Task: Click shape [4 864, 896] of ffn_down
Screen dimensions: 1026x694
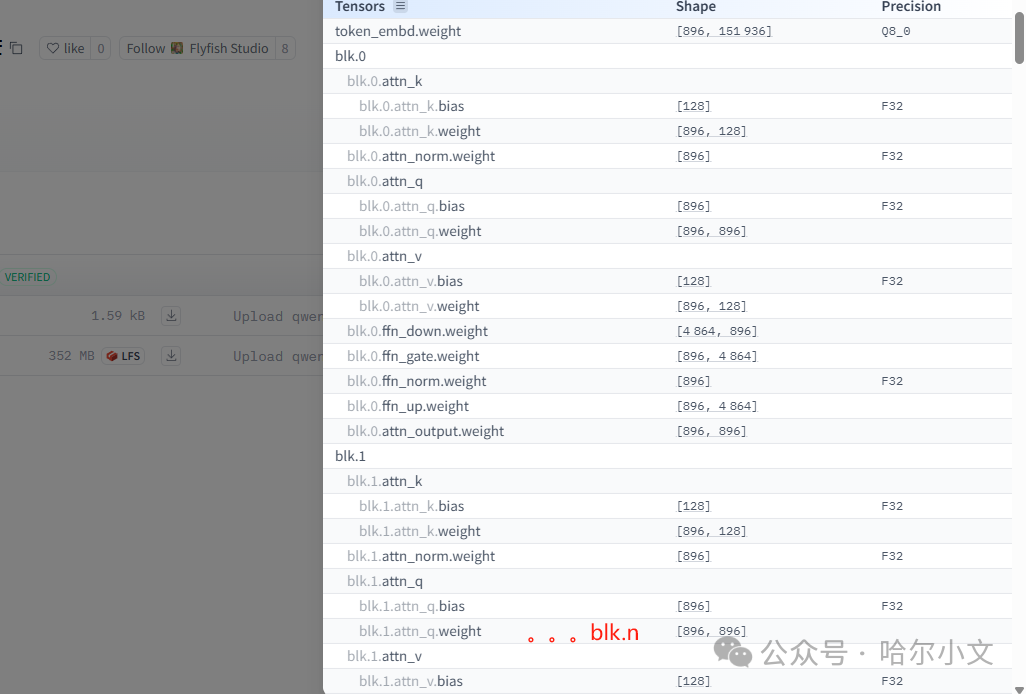Action: click(716, 332)
